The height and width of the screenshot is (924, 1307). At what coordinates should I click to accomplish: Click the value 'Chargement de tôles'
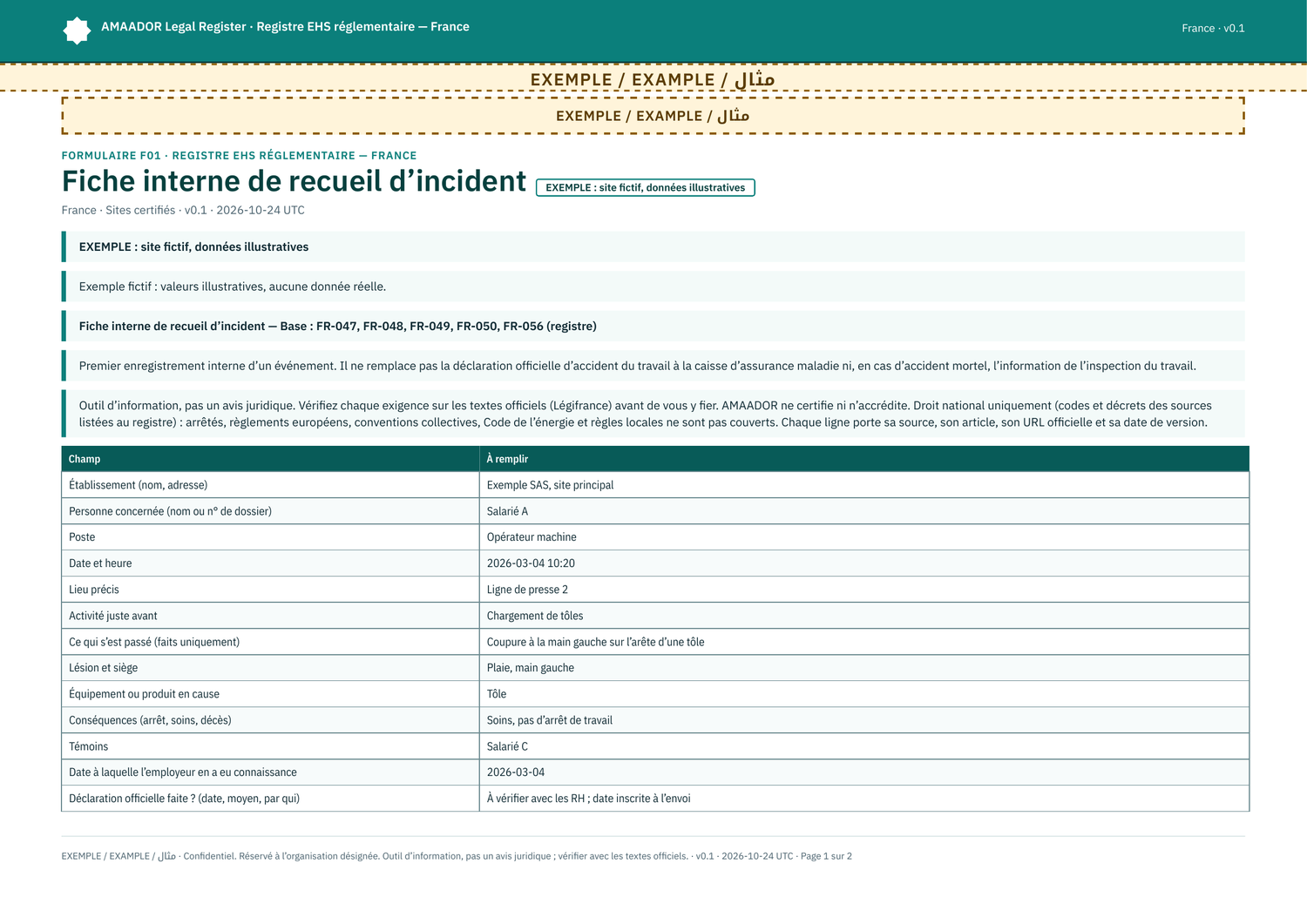tap(535, 616)
